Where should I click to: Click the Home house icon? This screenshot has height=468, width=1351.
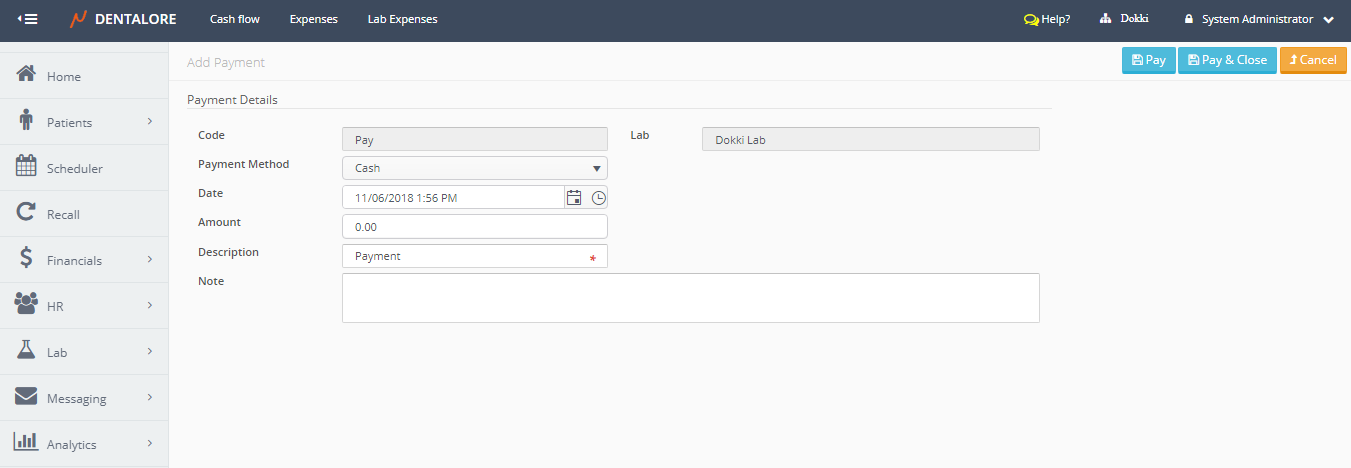27,75
